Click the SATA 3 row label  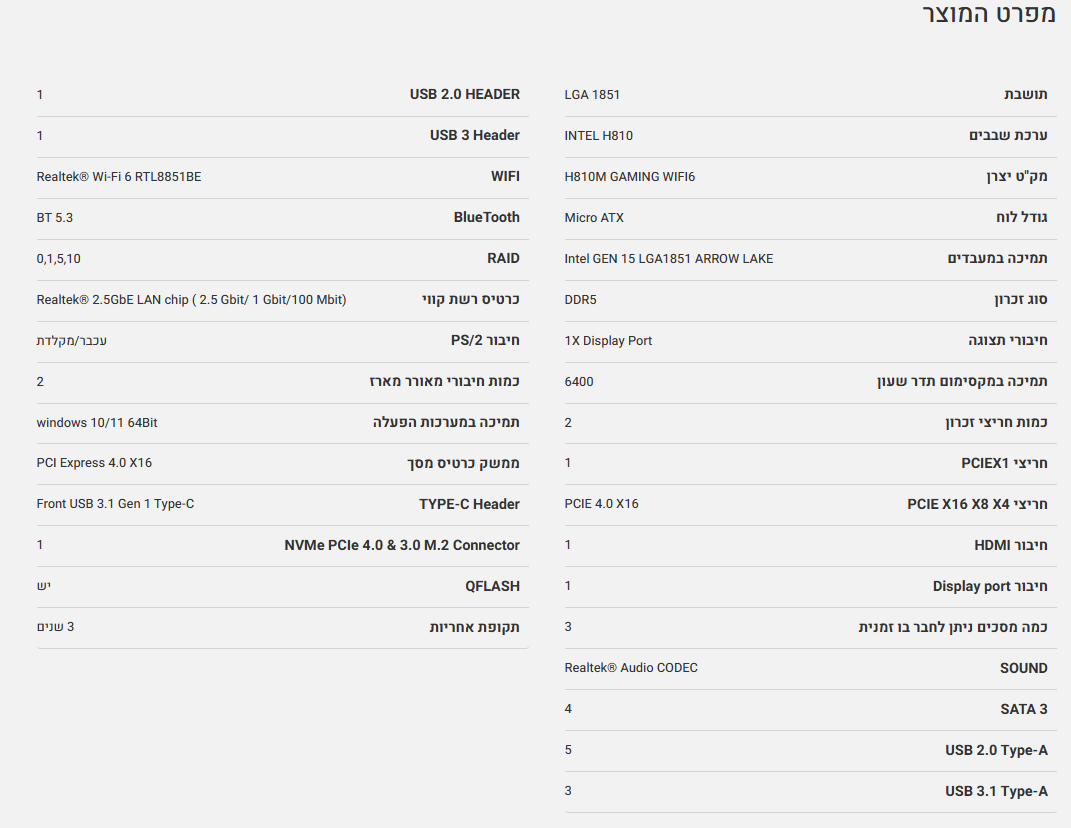[1024, 709]
